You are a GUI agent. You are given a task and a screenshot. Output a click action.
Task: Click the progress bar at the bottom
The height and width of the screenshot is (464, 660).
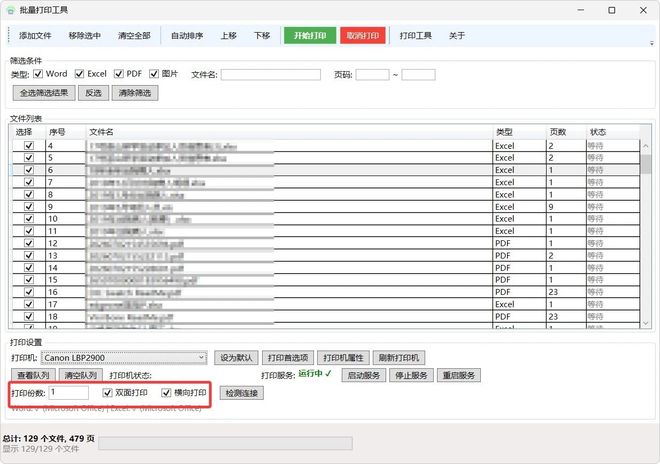(x=226, y=443)
